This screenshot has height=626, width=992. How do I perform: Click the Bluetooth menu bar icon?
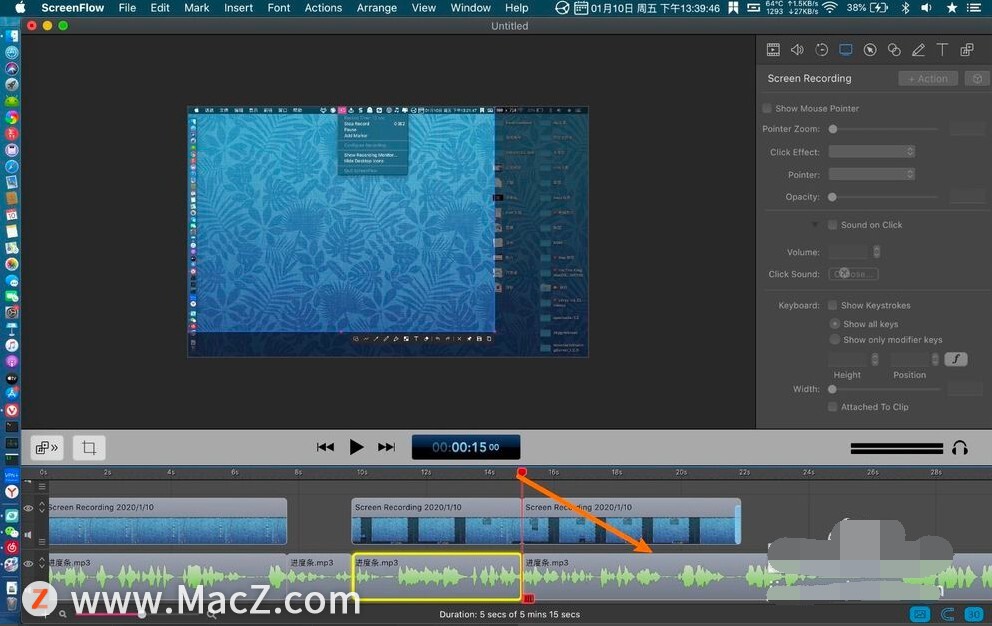(905, 8)
